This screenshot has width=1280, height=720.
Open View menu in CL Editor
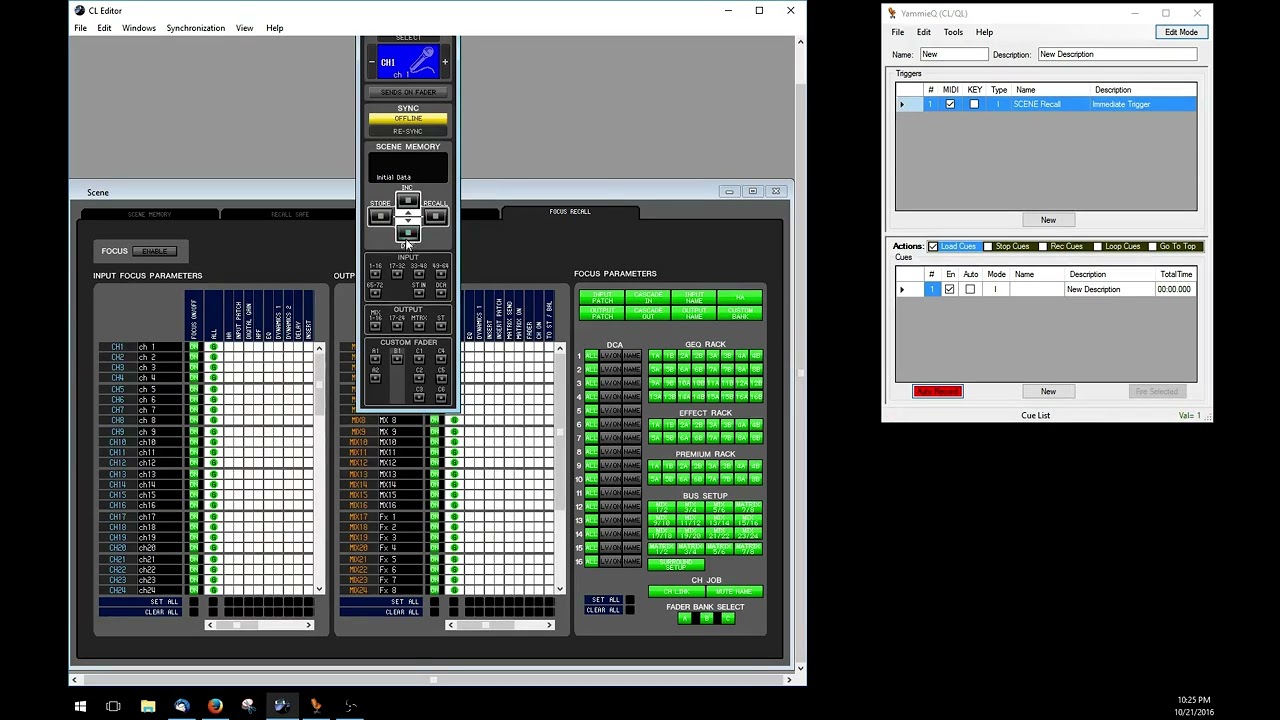pyautogui.click(x=244, y=28)
